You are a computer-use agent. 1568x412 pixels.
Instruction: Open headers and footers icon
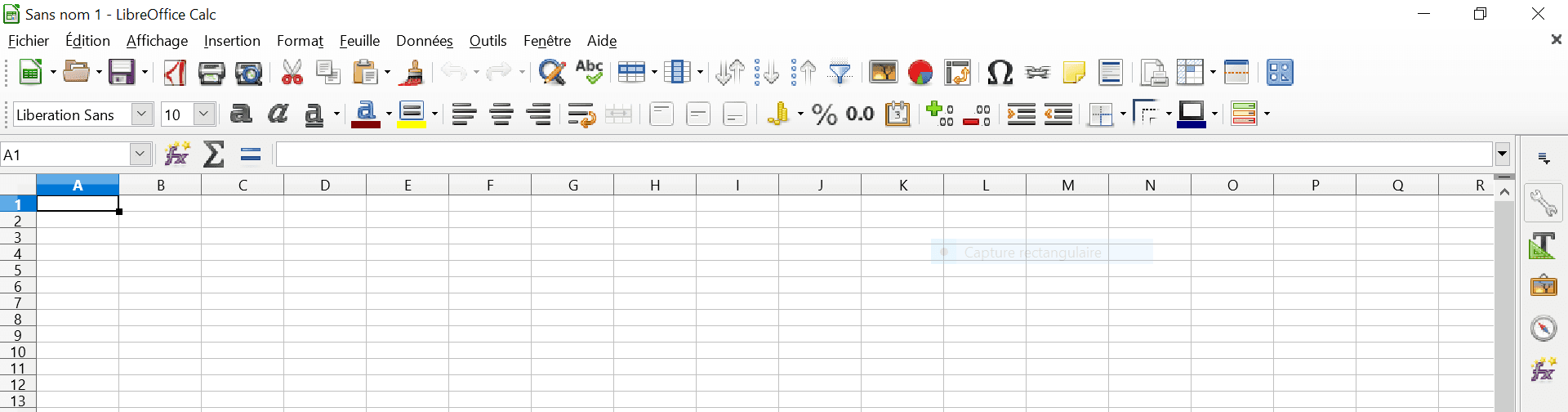point(1111,73)
